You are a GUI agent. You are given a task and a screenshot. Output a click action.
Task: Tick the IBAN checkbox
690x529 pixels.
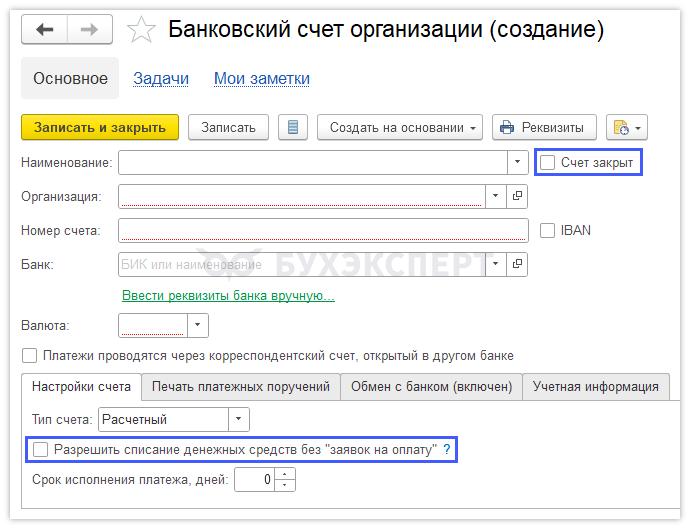(x=547, y=230)
